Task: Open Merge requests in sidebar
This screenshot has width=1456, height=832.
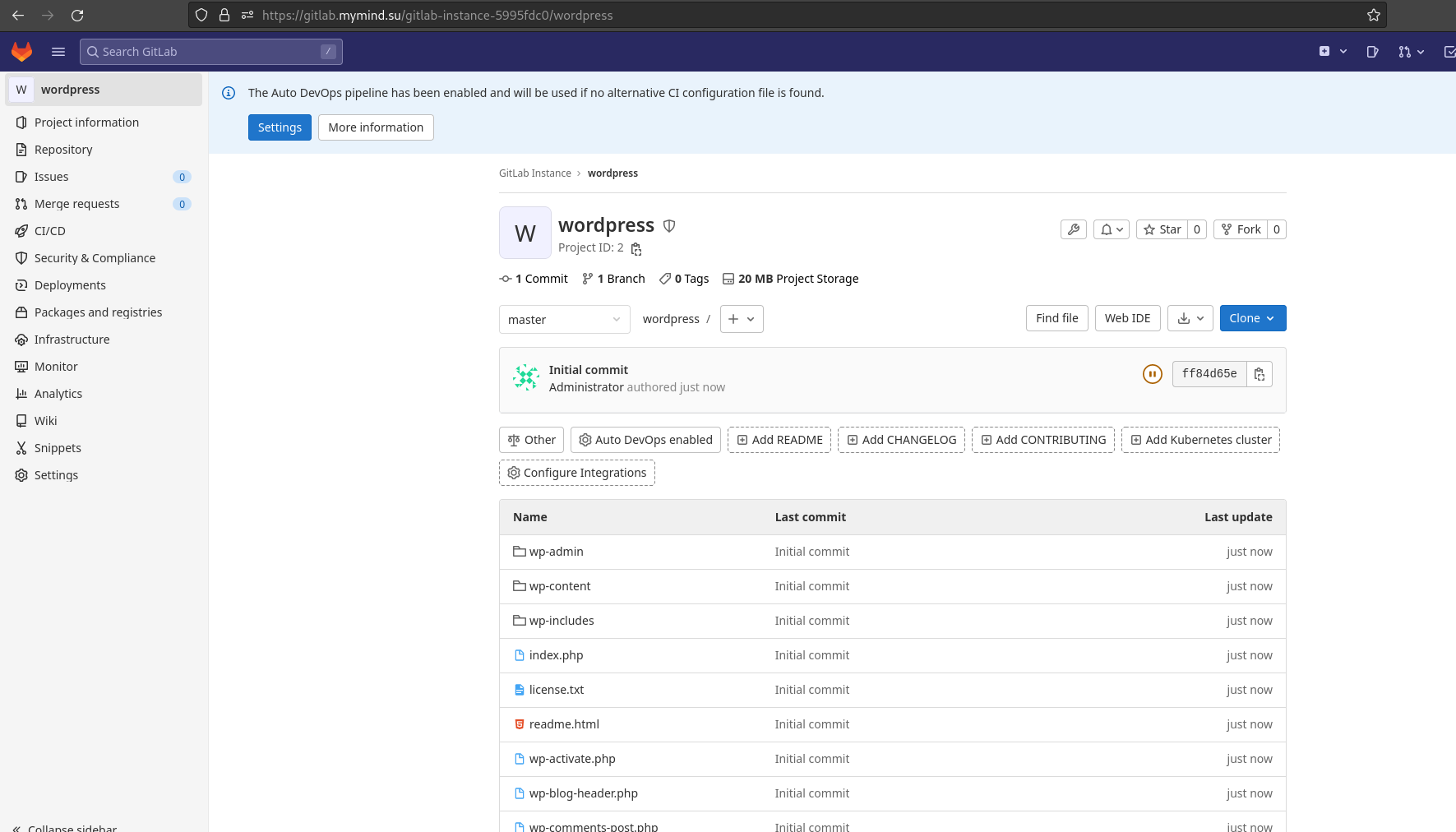Action: 104,204
